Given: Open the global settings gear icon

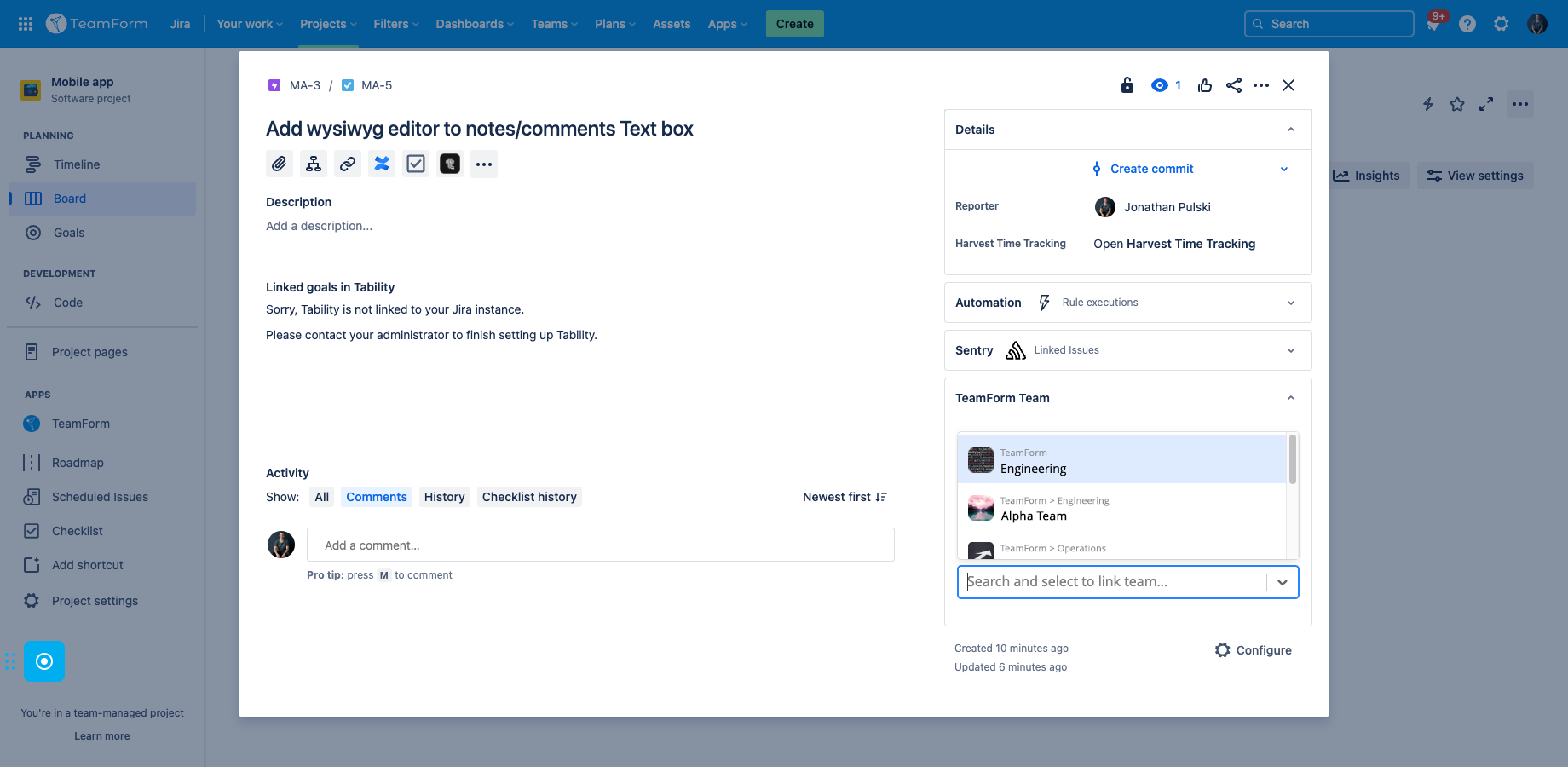Looking at the screenshot, I should tap(1502, 24).
